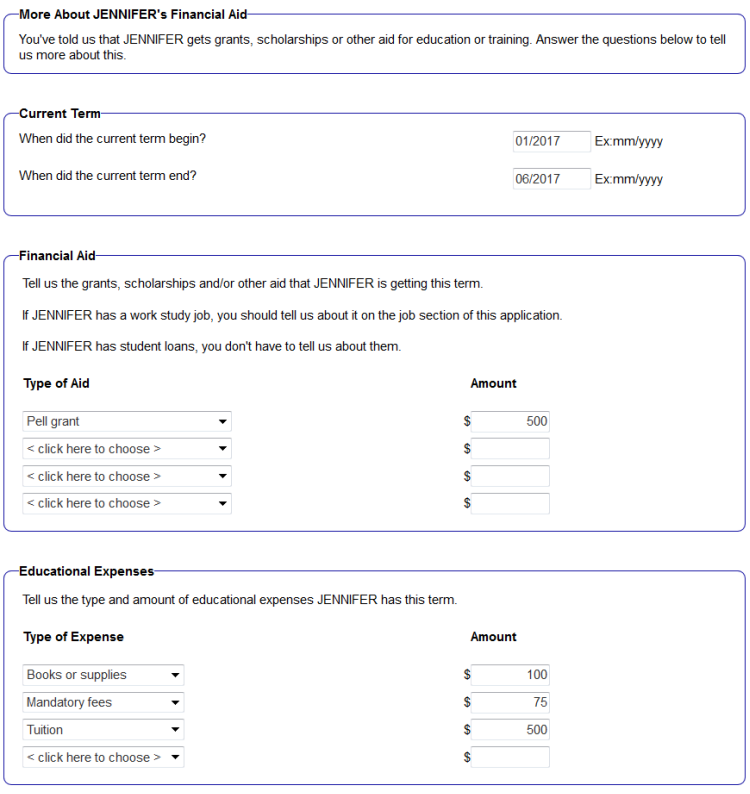This screenshot has width=750, height=794.
Task: Open the fourth Type of Aid dropdown
Action: (x=127, y=504)
